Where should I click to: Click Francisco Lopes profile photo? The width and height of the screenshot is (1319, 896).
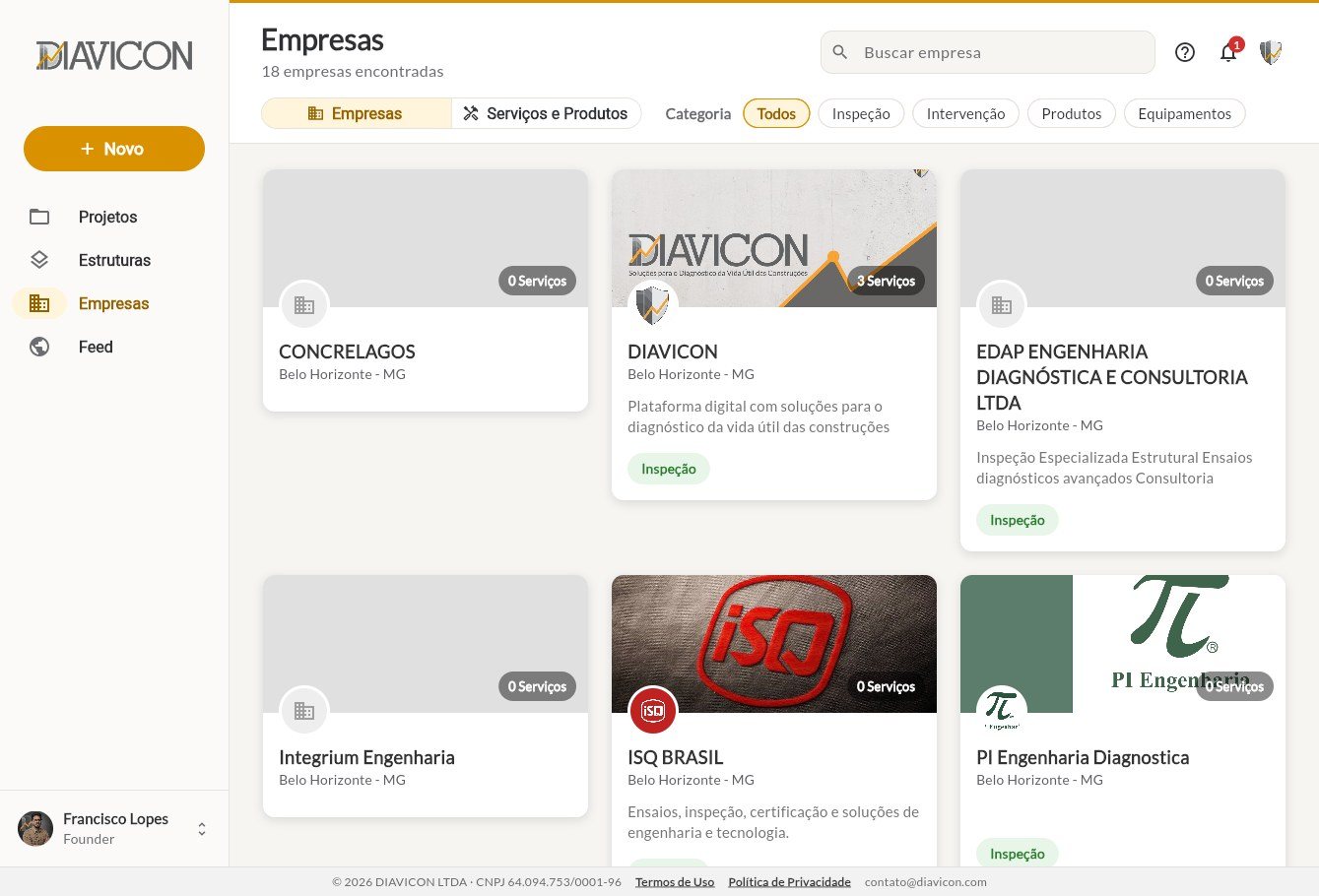[x=35, y=828]
